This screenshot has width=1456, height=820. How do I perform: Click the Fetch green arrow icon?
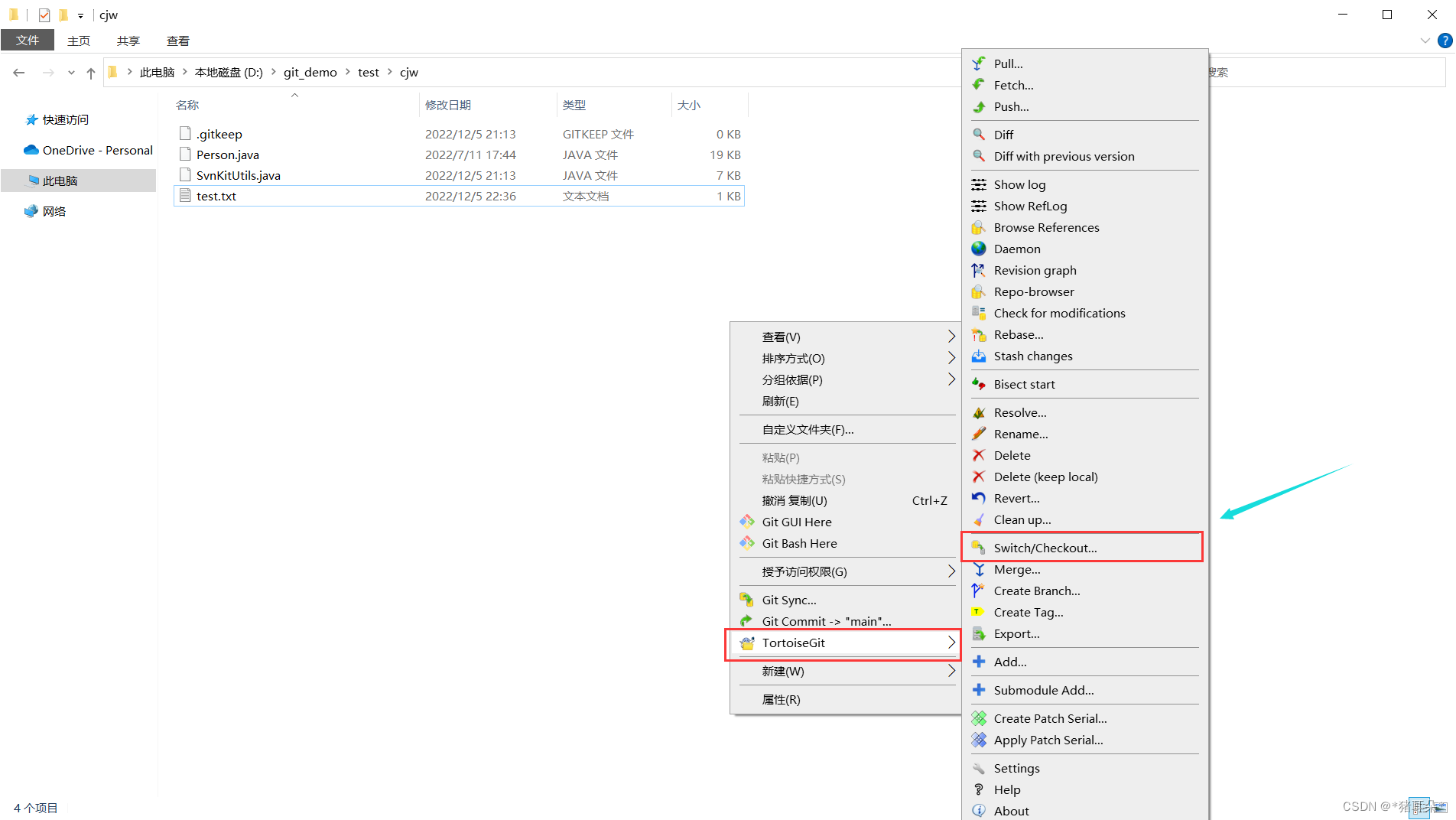point(979,85)
